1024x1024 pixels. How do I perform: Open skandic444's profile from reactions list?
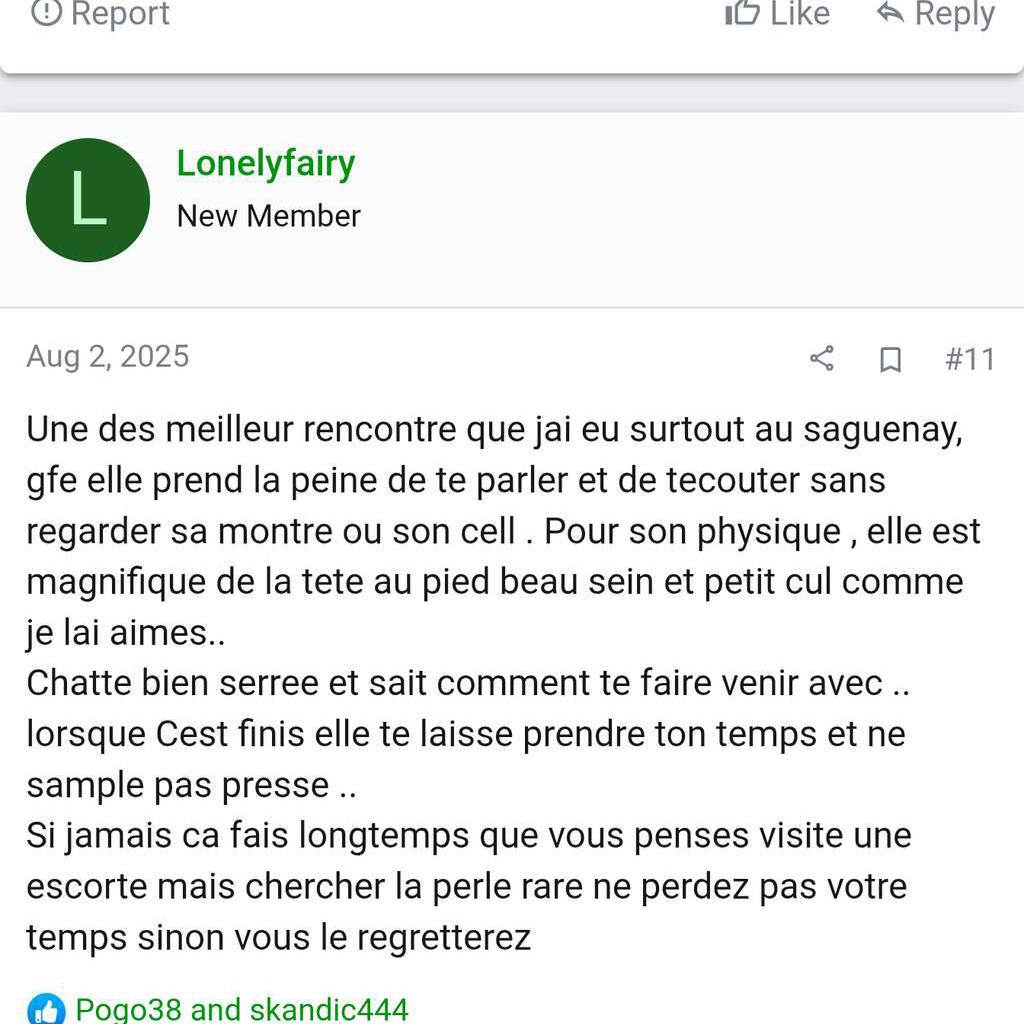coord(330,1010)
